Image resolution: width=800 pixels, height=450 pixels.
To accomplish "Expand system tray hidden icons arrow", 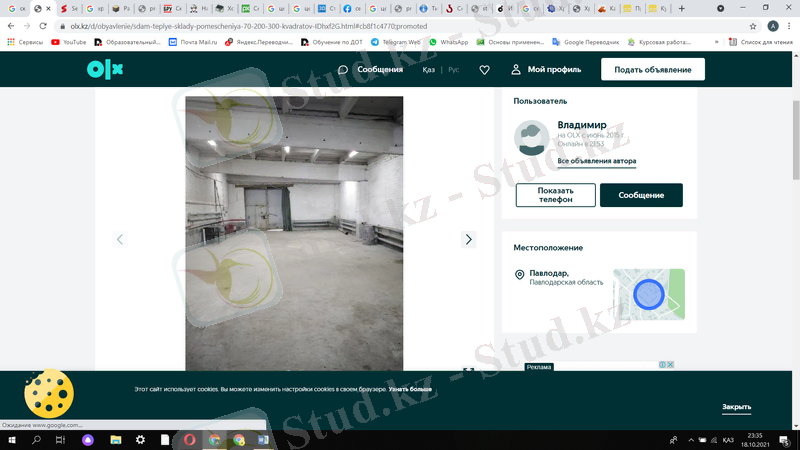I will (x=671, y=440).
